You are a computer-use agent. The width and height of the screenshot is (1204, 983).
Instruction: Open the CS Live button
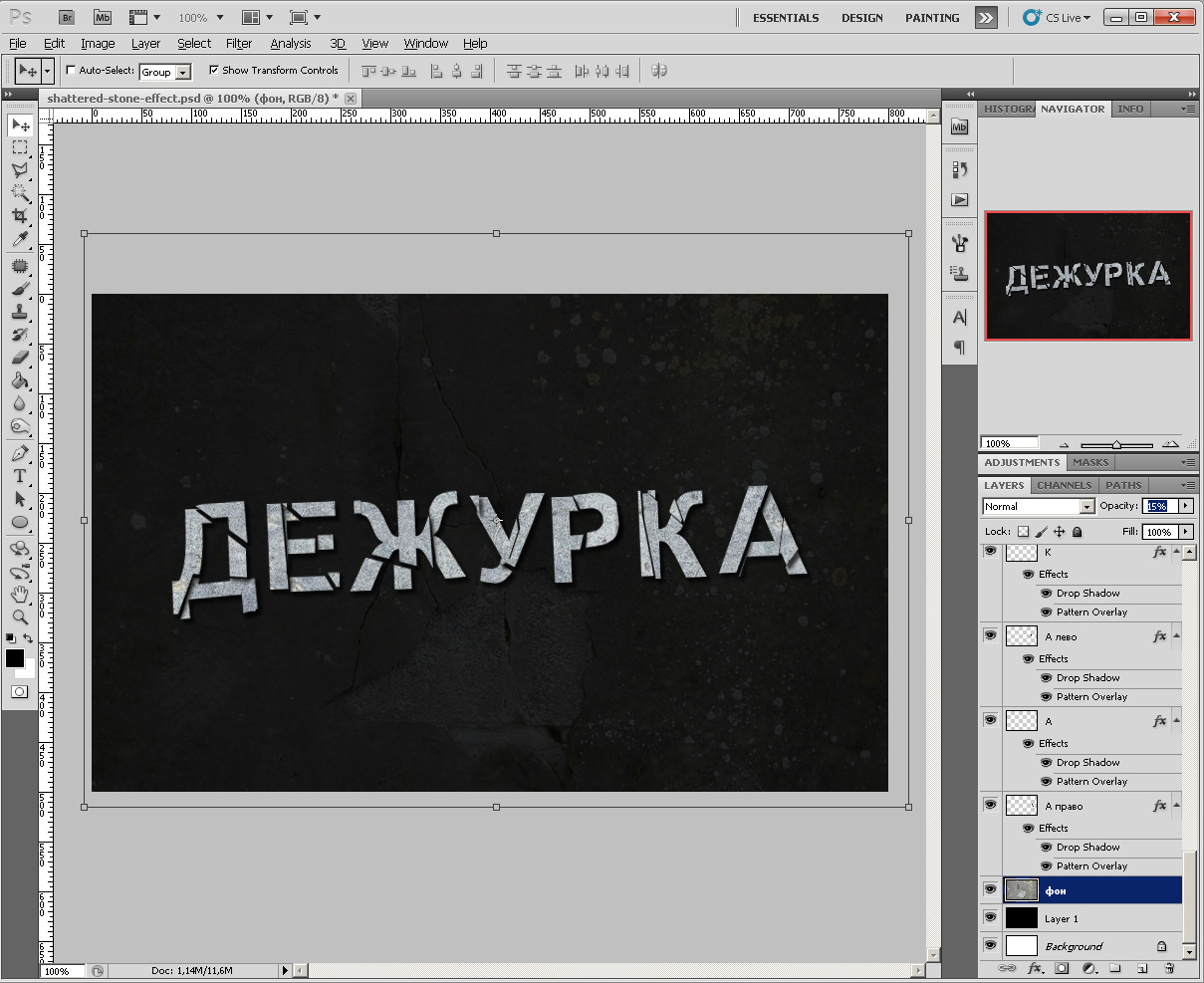1058,18
